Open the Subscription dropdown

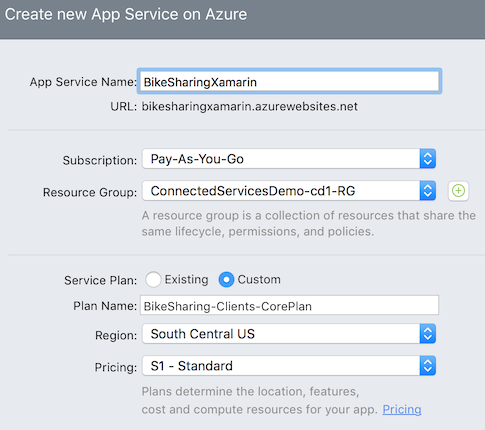(289, 159)
